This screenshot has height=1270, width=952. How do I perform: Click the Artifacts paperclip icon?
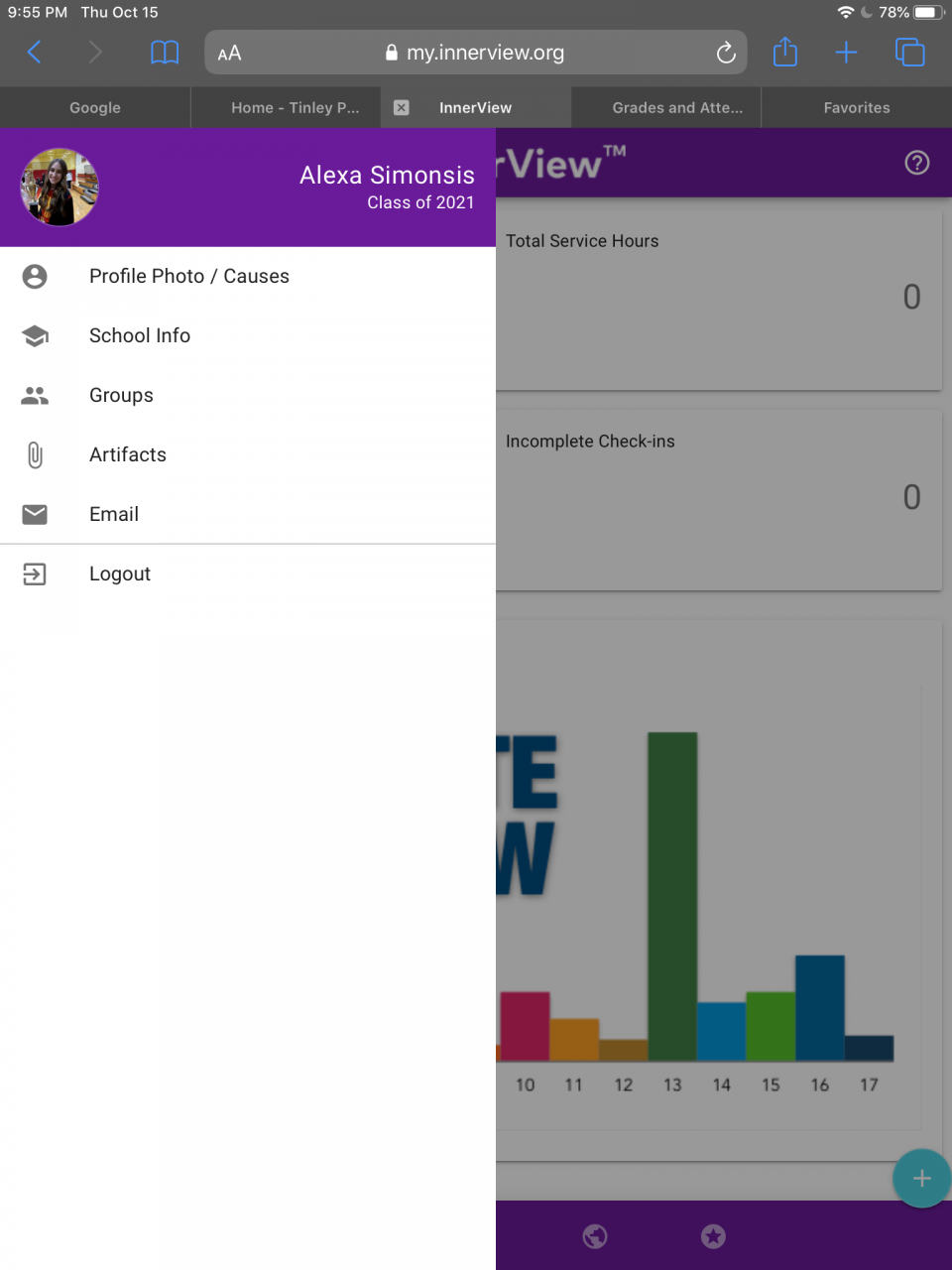coord(35,454)
